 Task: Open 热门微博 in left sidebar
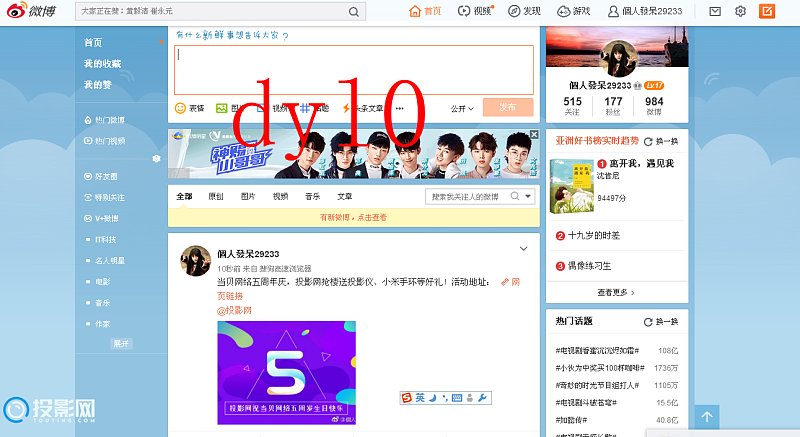click(105, 120)
